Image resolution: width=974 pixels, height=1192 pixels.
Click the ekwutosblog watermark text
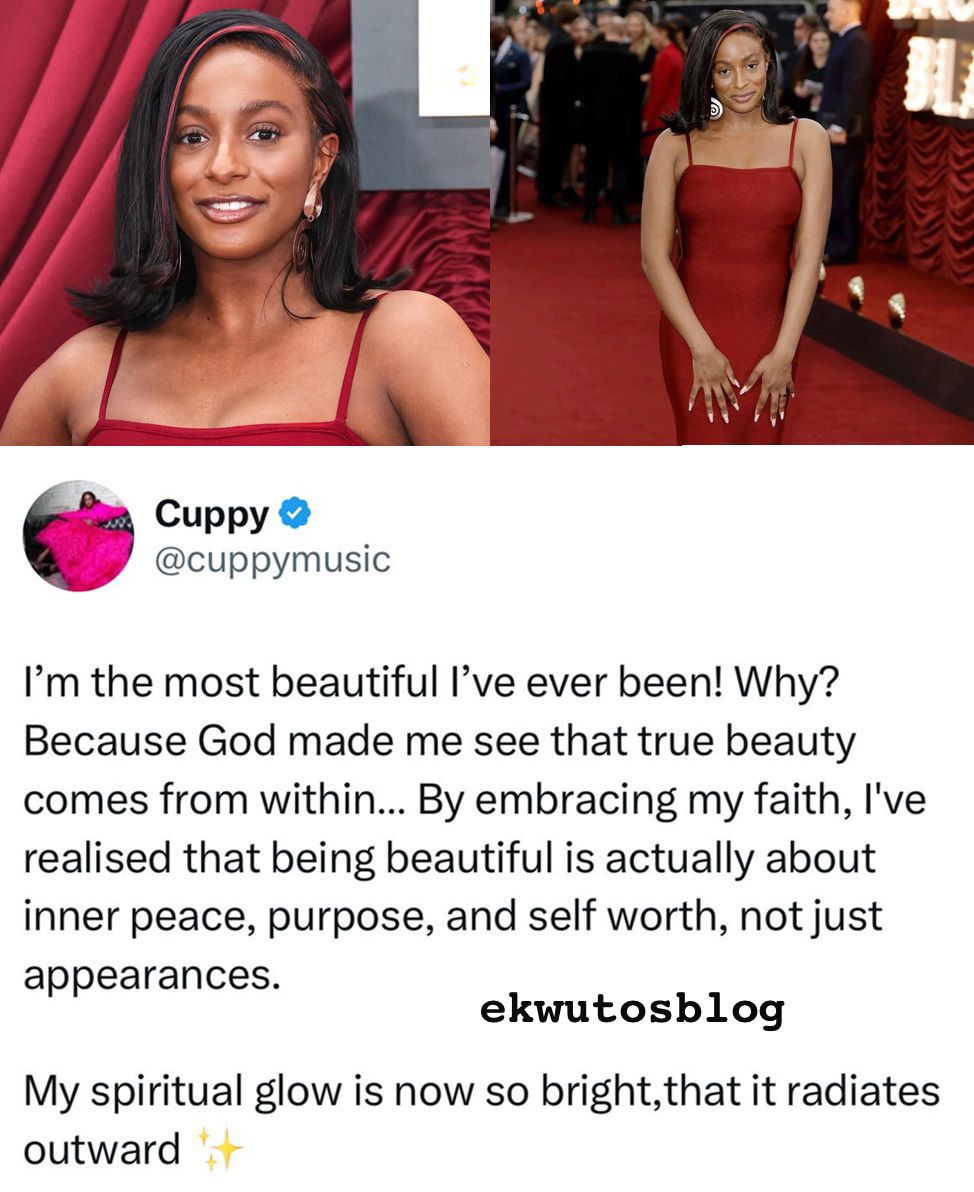tap(631, 1010)
